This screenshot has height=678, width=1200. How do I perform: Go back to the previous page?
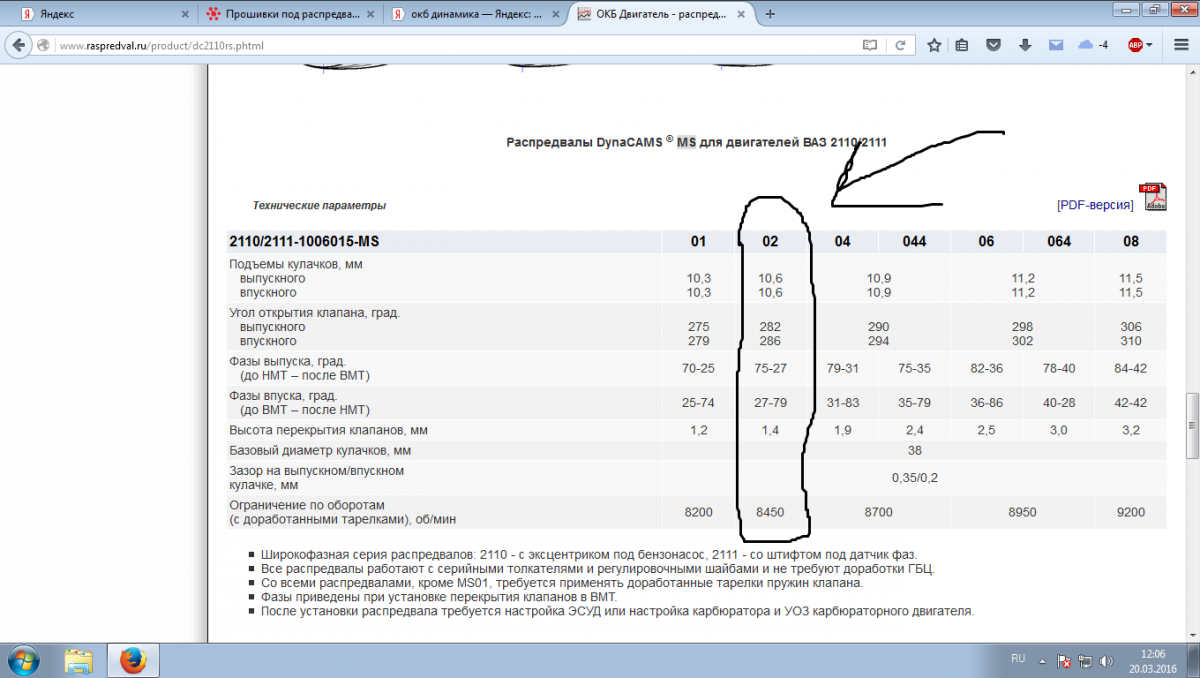(x=19, y=45)
